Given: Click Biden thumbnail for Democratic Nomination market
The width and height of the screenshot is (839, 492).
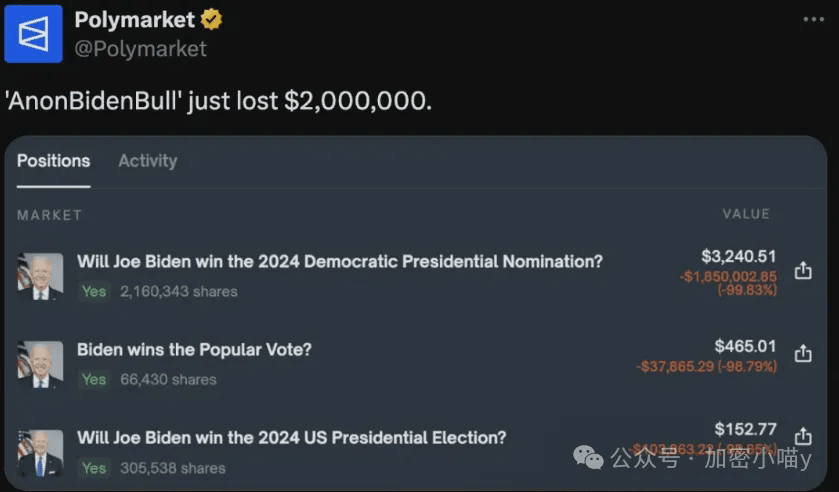Looking at the screenshot, I should [x=40, y=276].
